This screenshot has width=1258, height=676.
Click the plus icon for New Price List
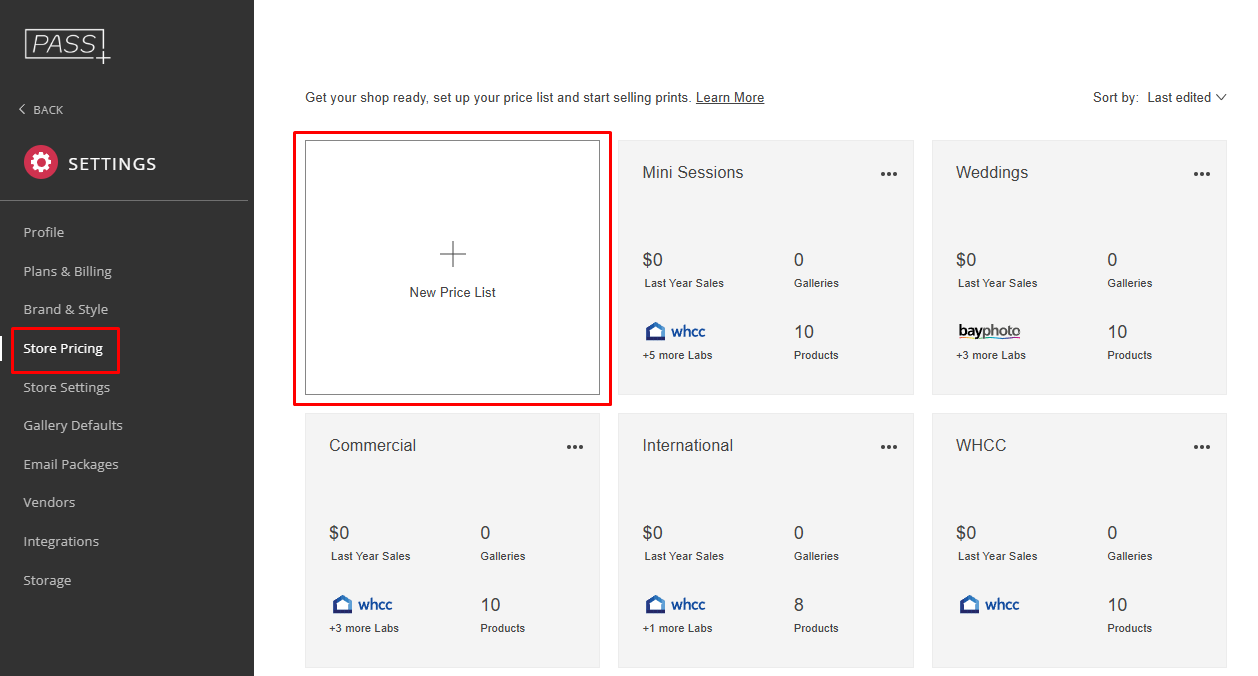(453, 254)
